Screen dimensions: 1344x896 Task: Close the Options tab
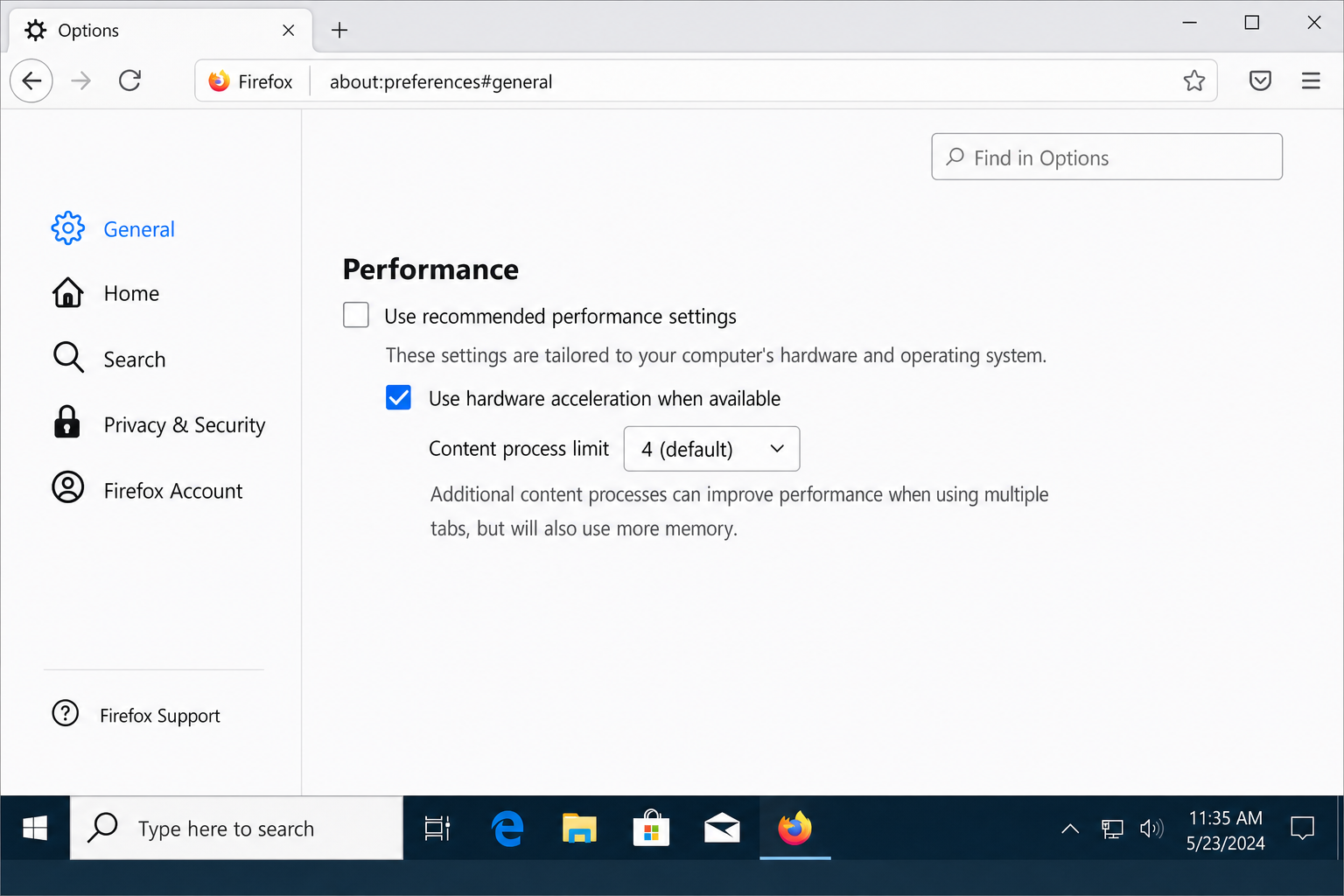288,31
